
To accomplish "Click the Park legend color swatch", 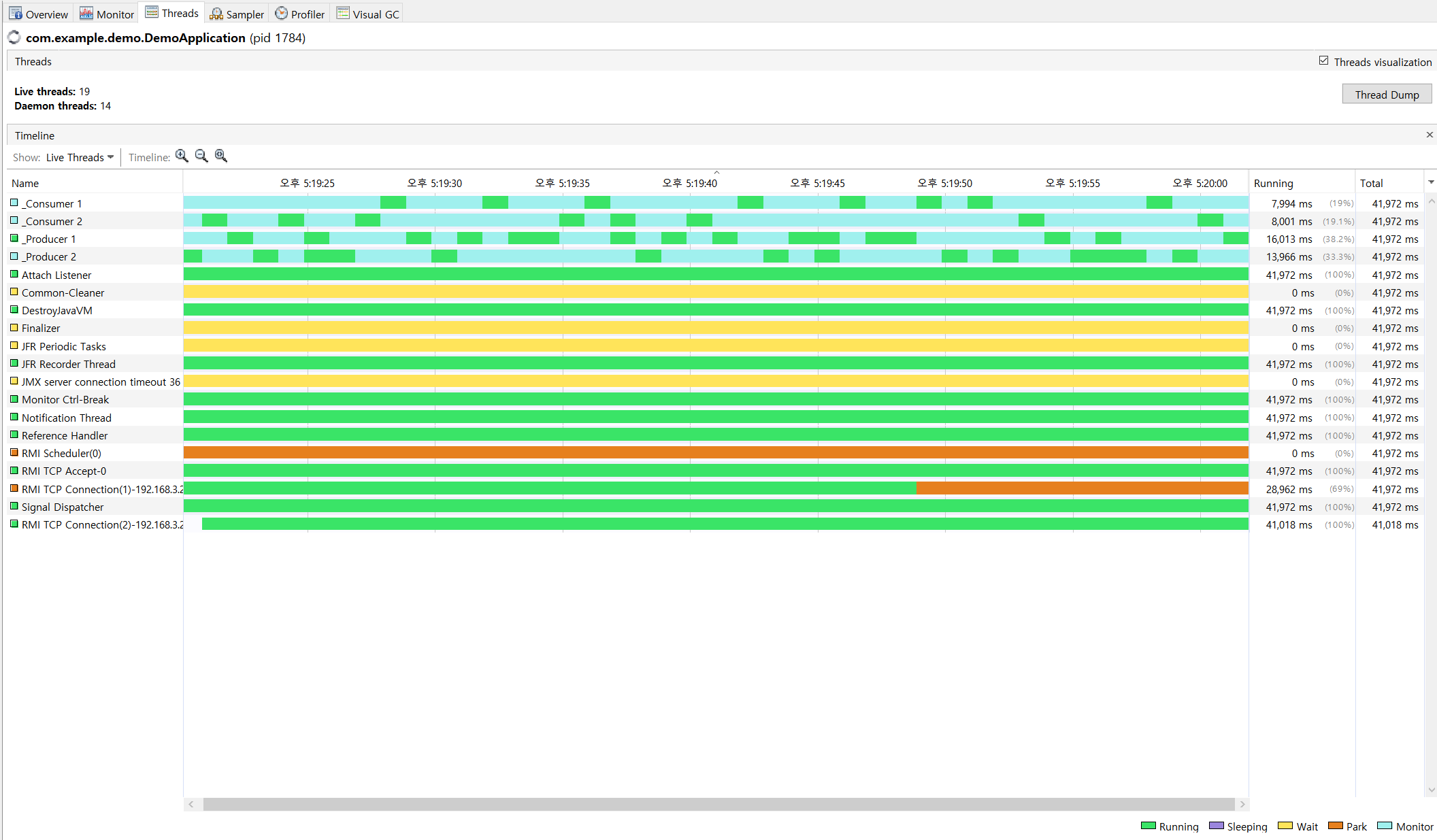I will click(x=1335, y=826).
